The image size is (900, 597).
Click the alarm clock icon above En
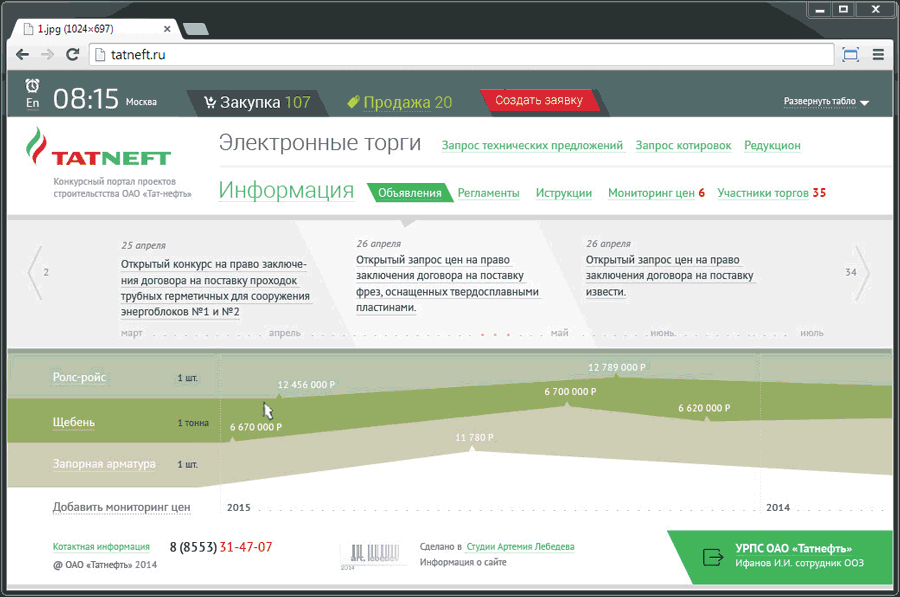(33, 86)
